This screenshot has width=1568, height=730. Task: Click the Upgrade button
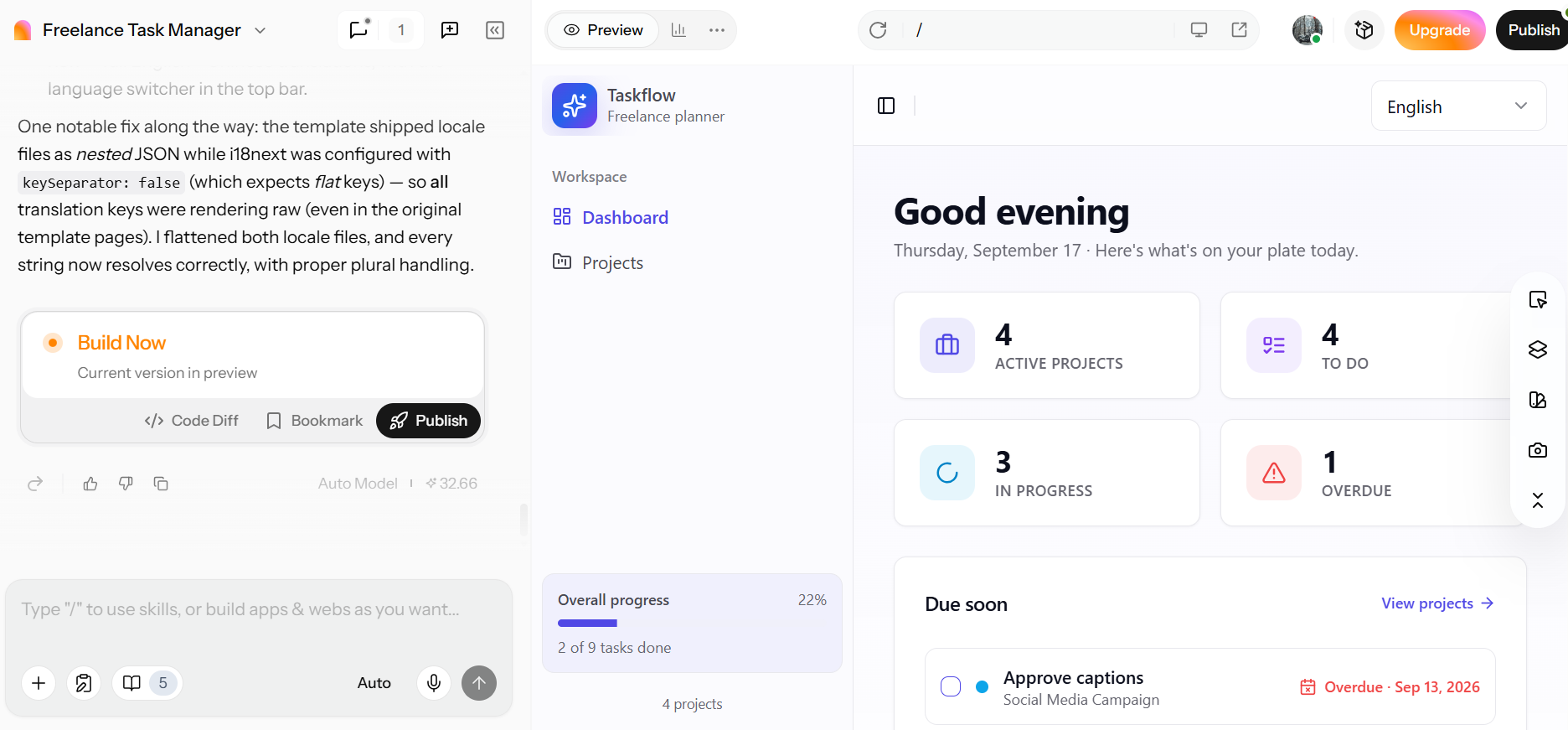tap(1439, 30)
